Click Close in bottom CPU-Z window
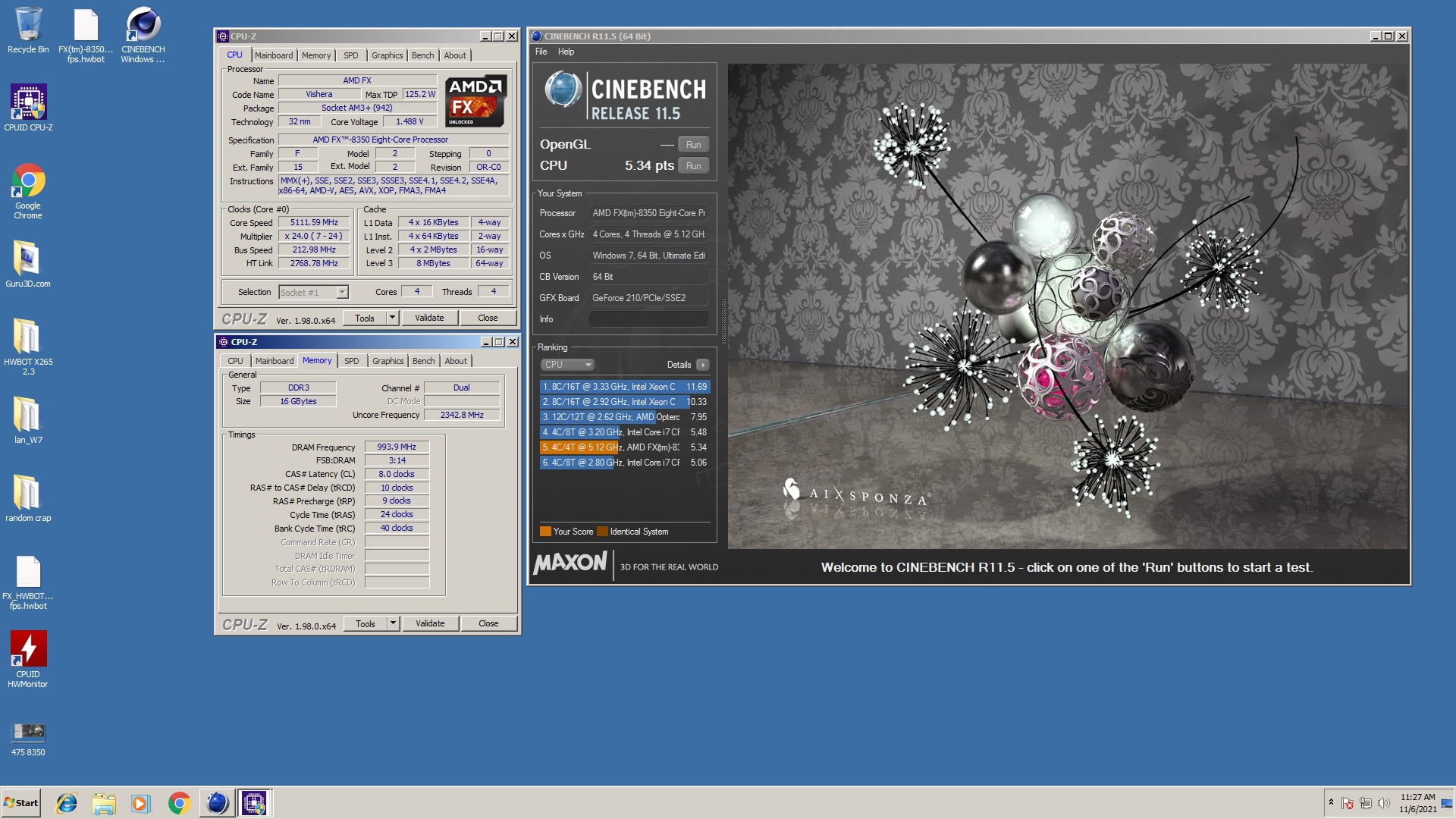The image size is (1456, 819). tap(488, 624)
